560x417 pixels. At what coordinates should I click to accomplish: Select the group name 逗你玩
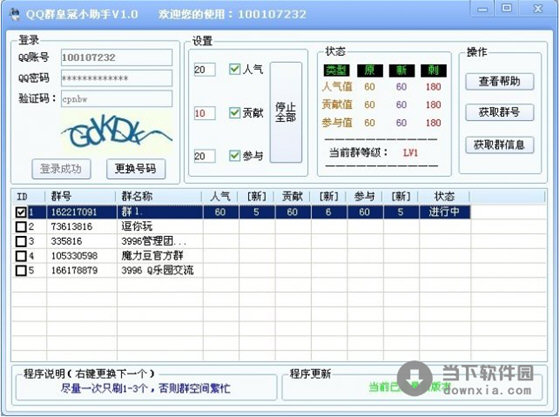click(x=137, y=226)
